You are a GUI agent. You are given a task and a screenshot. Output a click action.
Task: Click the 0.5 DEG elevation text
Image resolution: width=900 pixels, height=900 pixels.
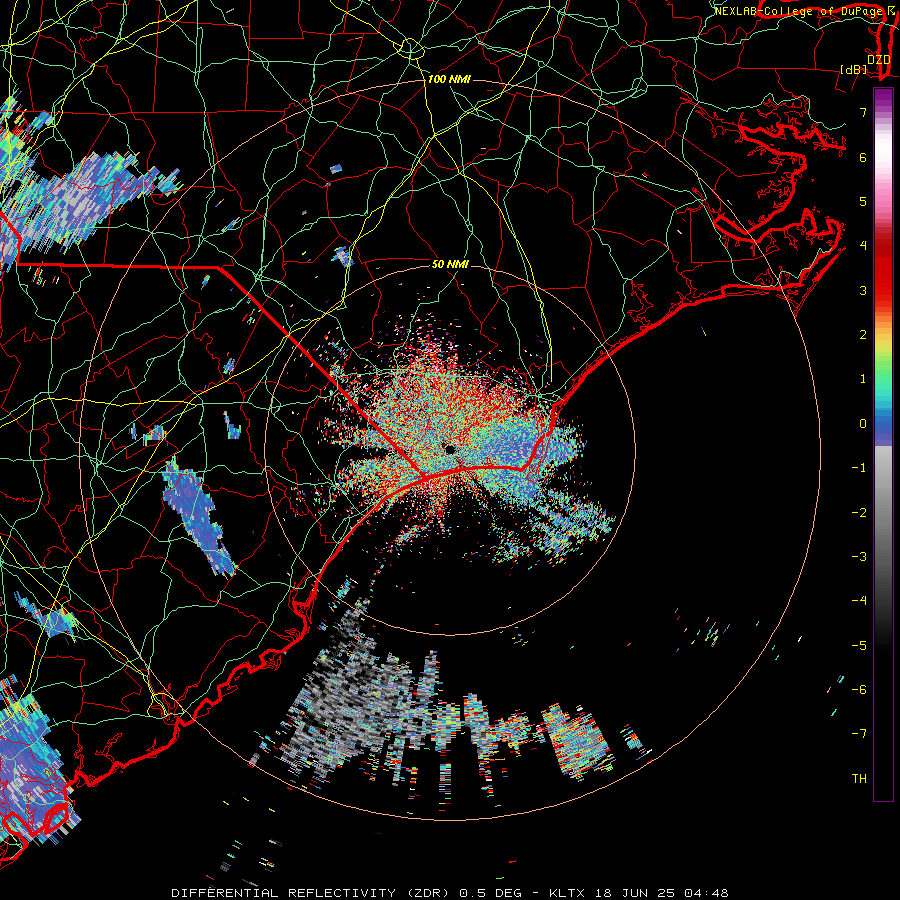[x=491, y=893]
